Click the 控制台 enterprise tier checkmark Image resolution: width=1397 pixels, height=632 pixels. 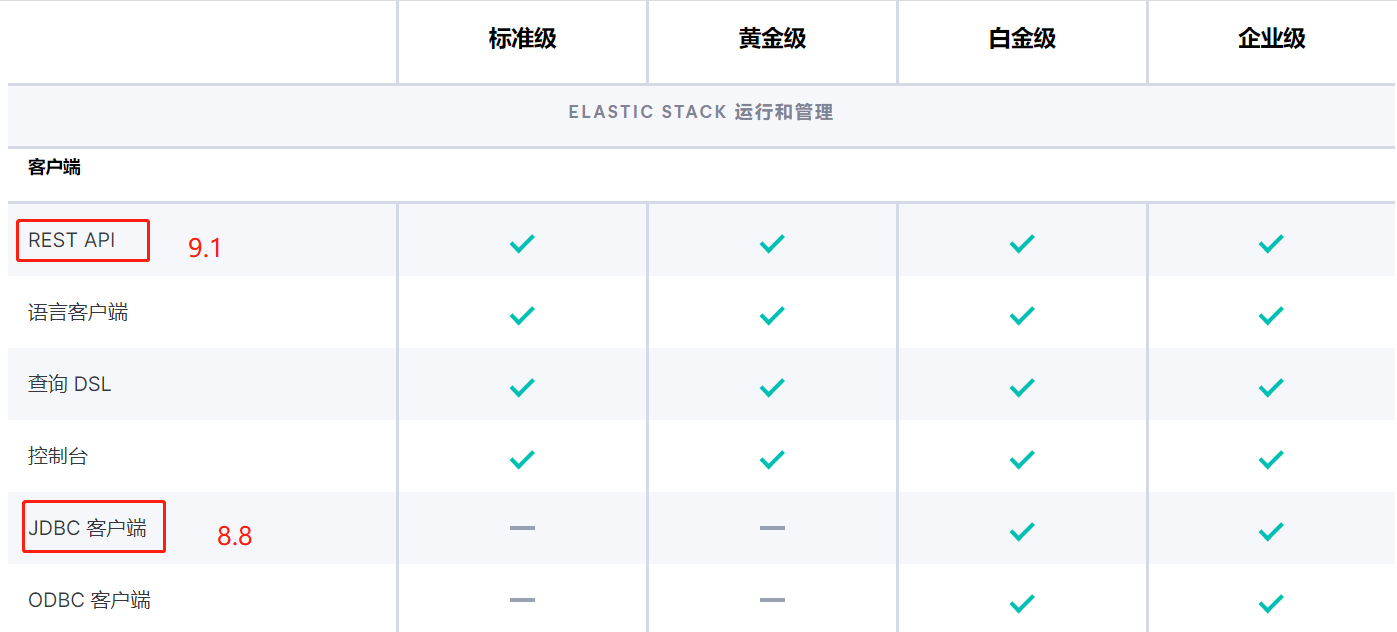(1271, 459)
